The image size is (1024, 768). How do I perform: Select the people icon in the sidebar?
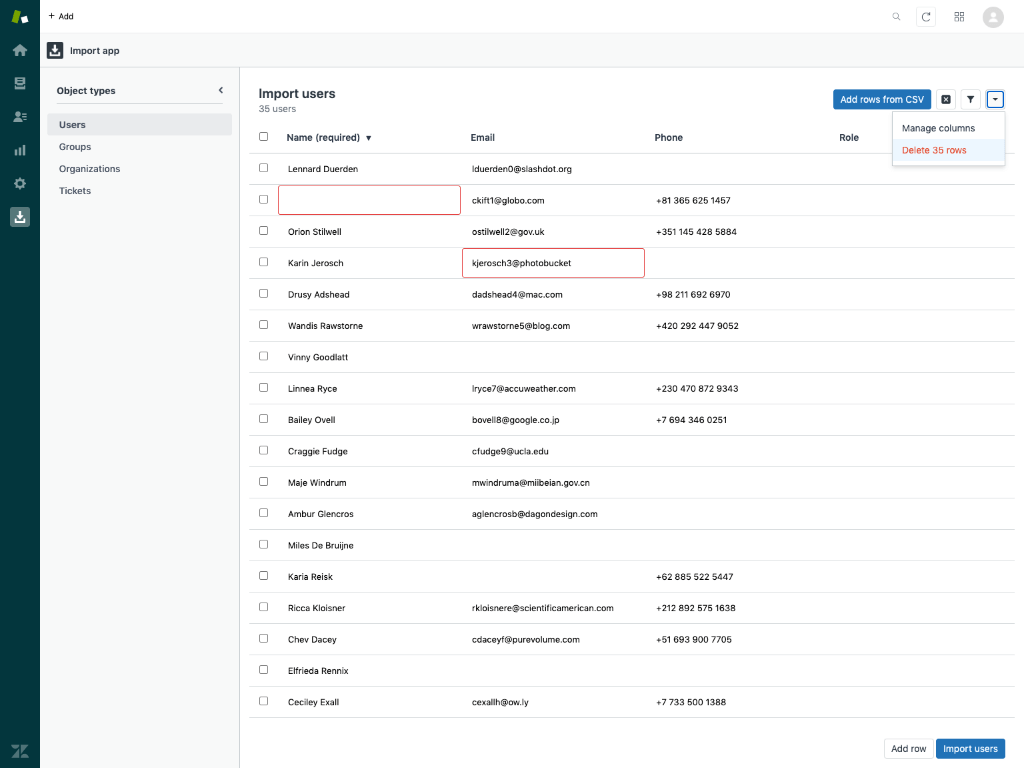(x=20, y=116)
